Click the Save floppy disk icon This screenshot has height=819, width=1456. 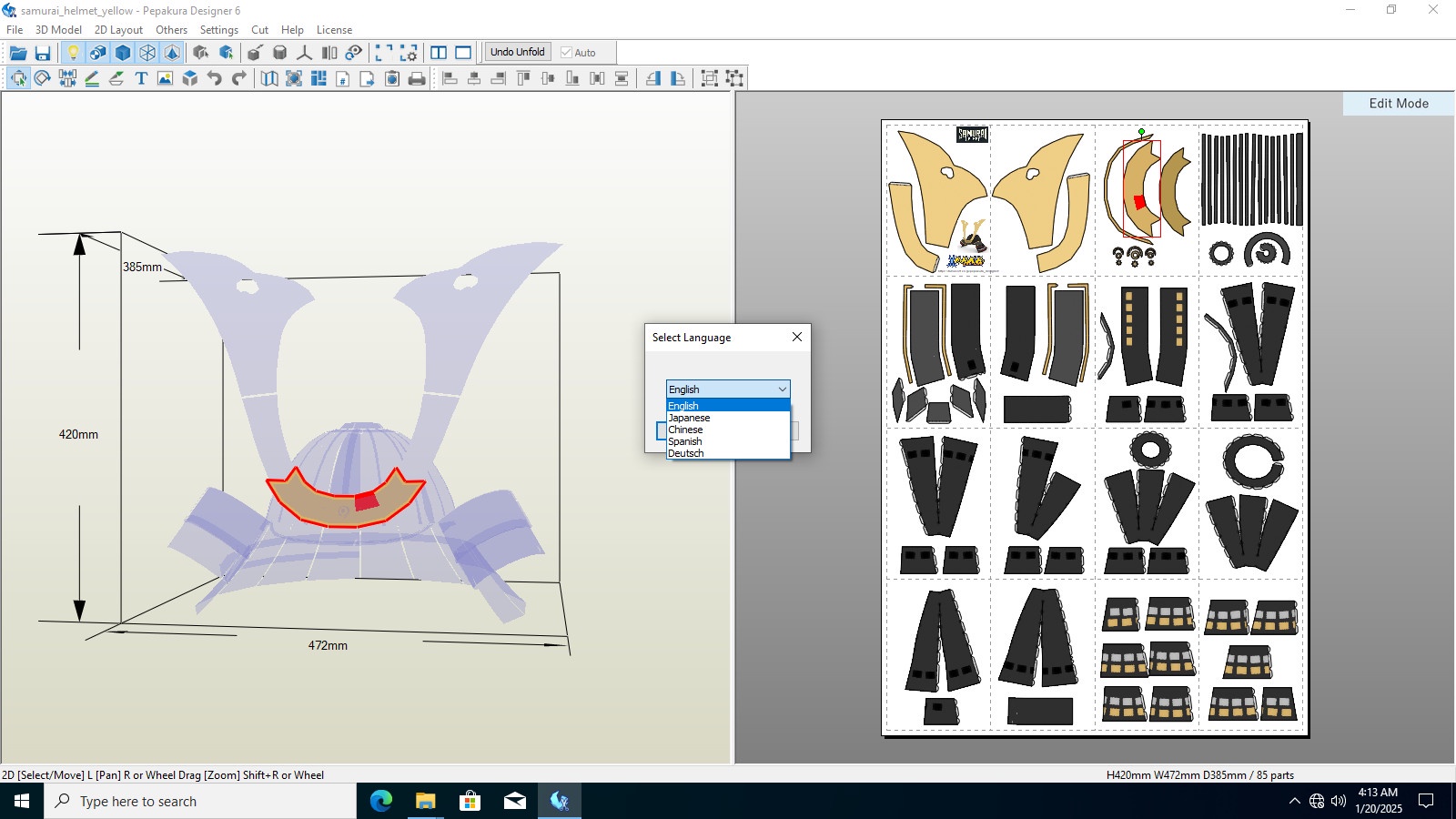pos(42,53)
